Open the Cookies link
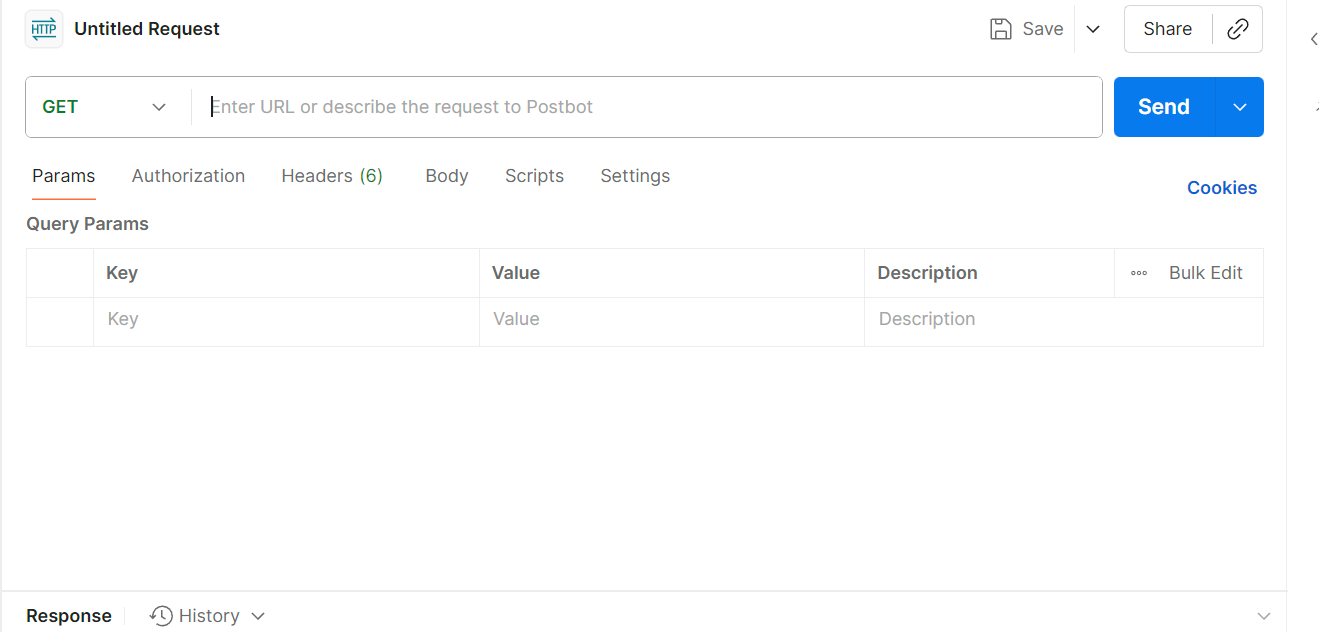1319x632 pixels. 1222,188
